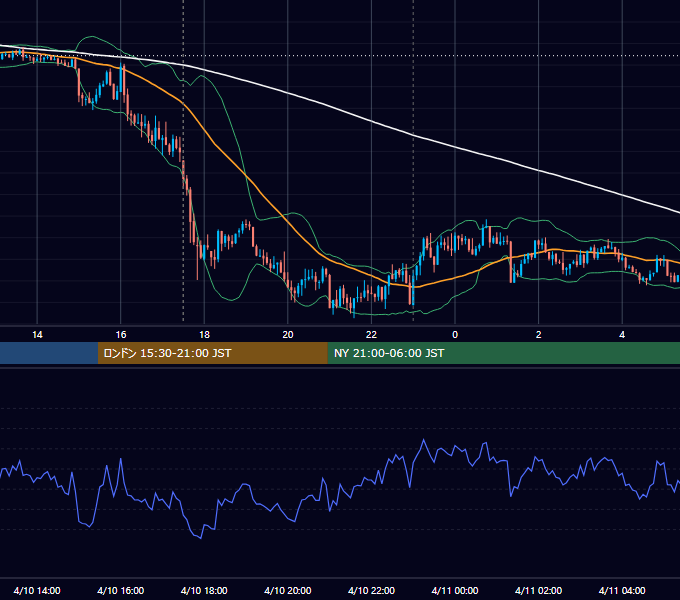Click the '14' hour label on the price chart axis
Image resolution: width=680 pixels, height=600 pixels.
(37, 335)
